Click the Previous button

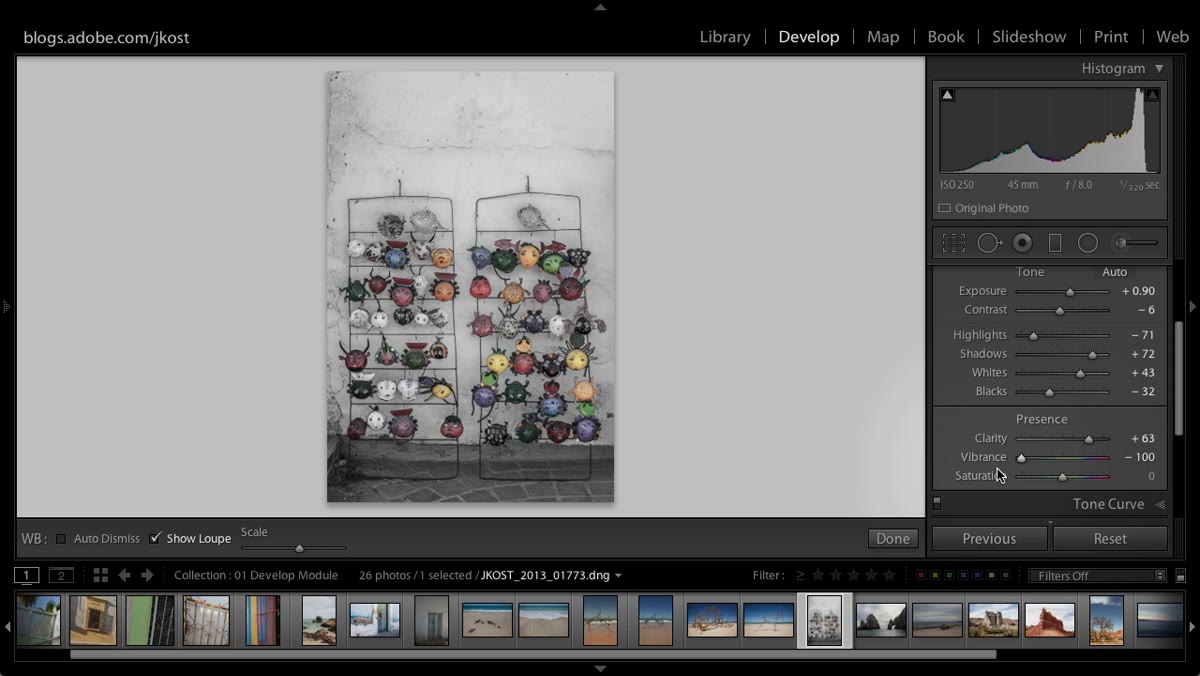[x=989, y=538]
